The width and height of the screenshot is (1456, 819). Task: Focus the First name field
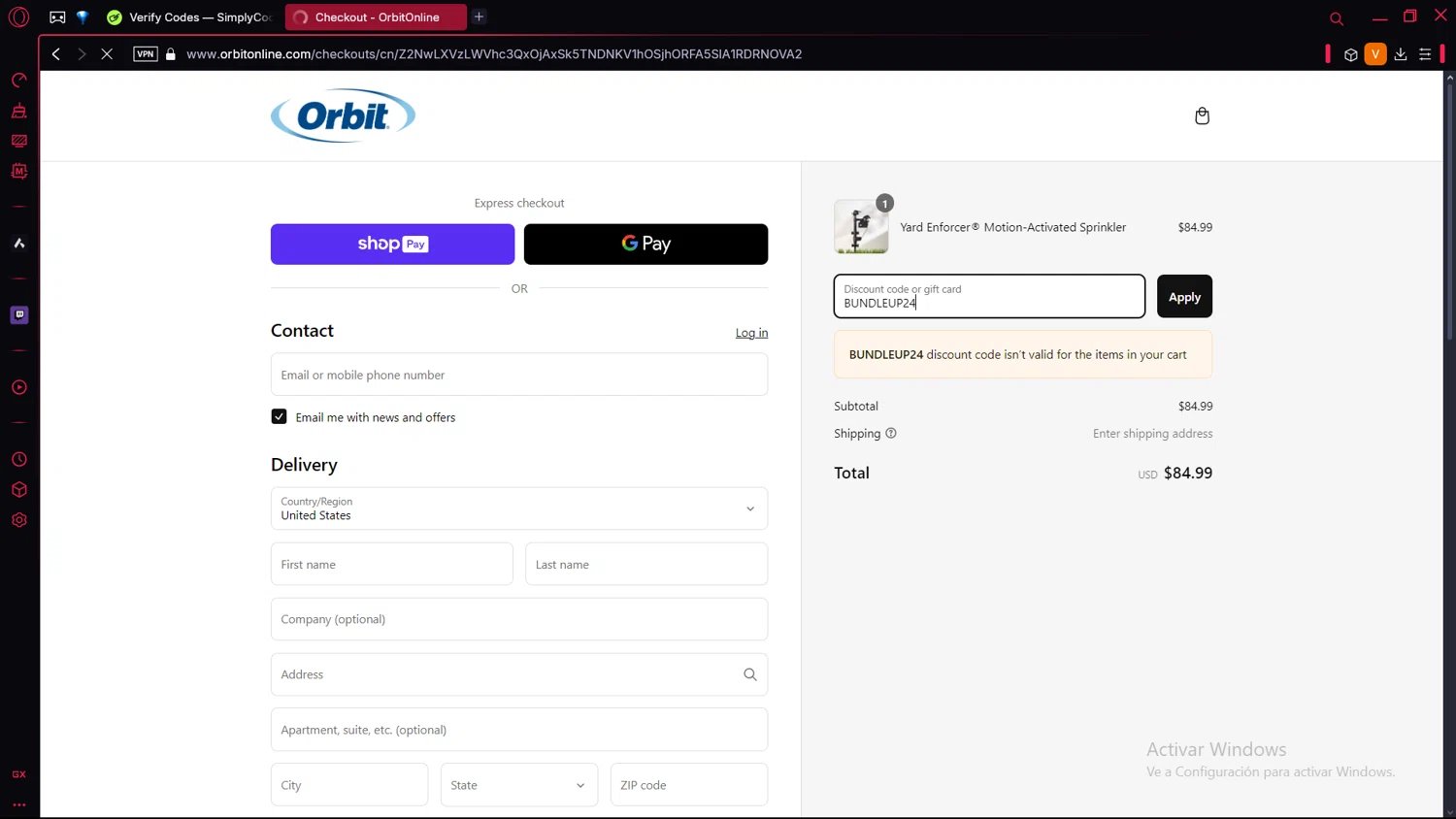(x=392, y=564)
